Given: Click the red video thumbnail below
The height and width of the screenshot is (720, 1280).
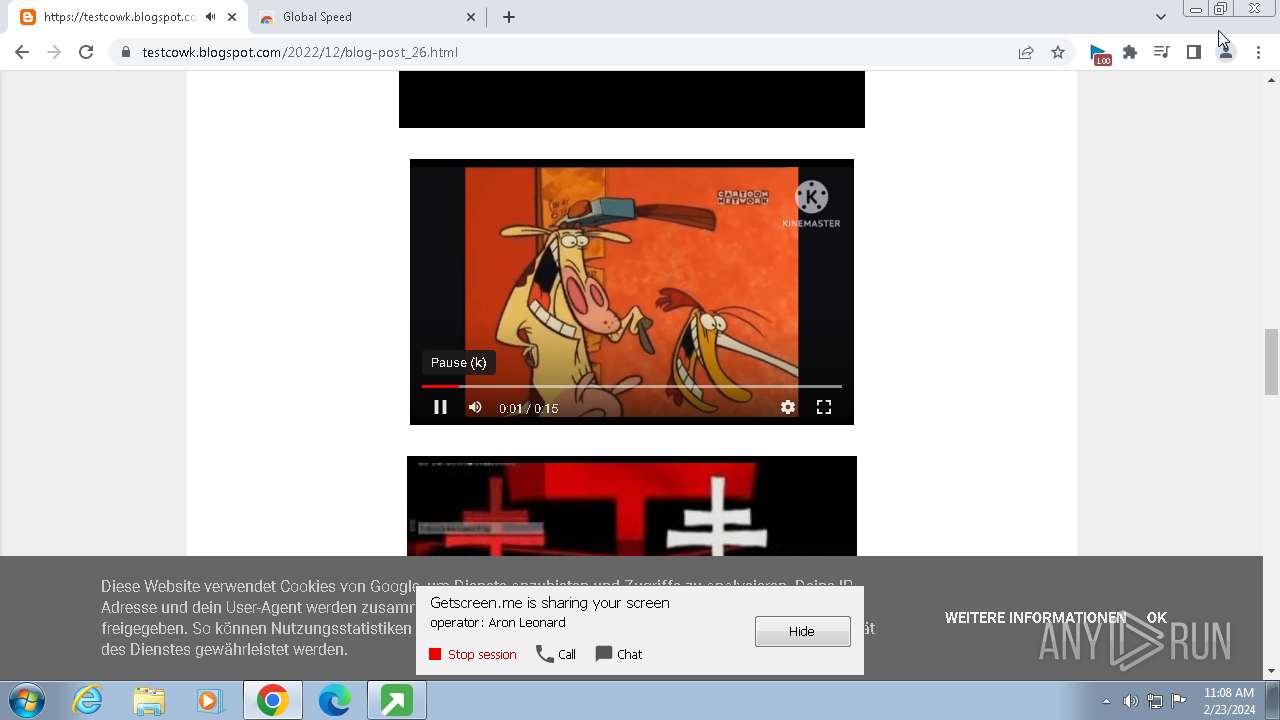Looking at the screenshot, I should pos(632,506).
